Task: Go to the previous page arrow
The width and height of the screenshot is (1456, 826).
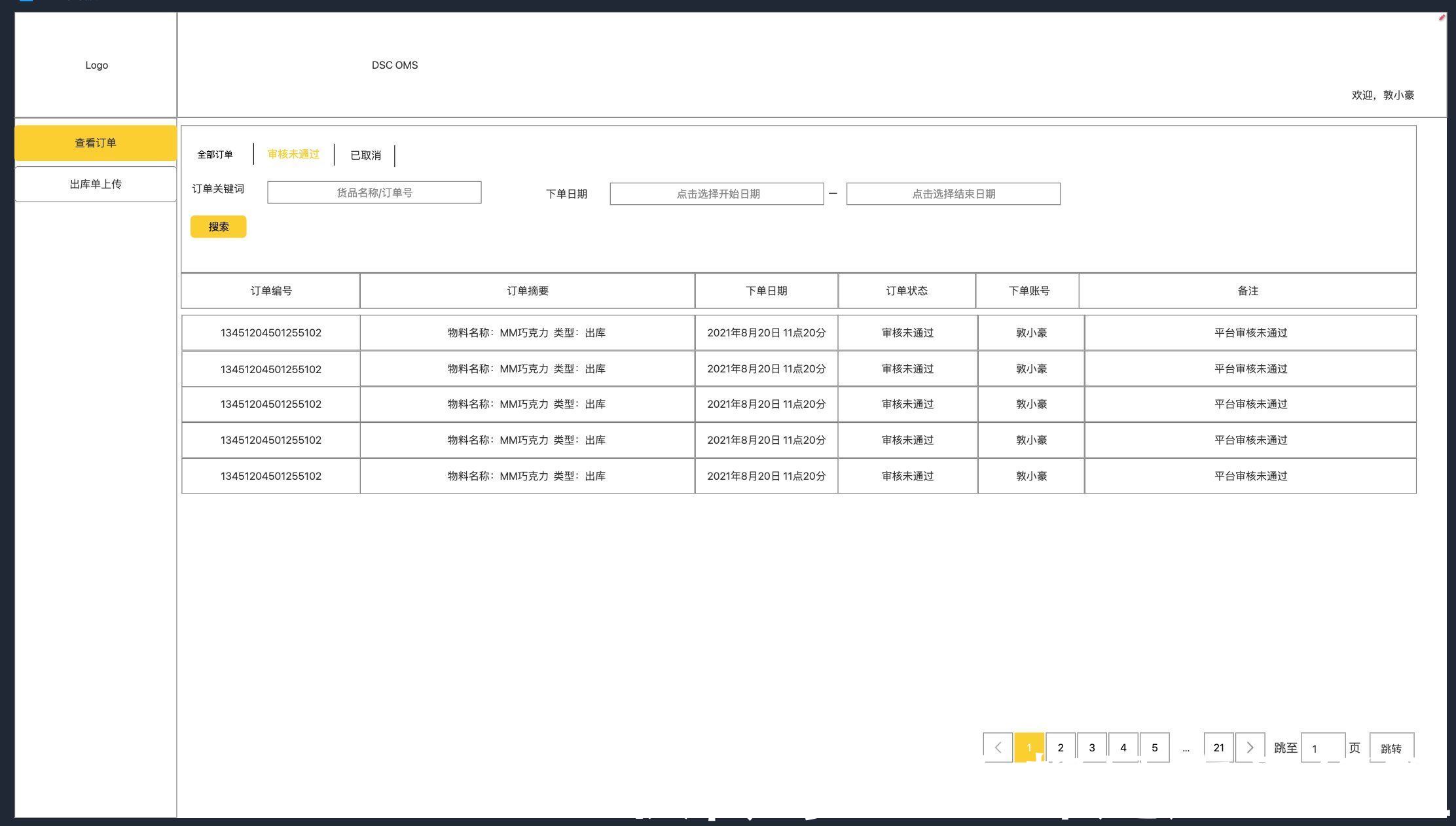Action: pyautogui.click(x=998, y=747)
